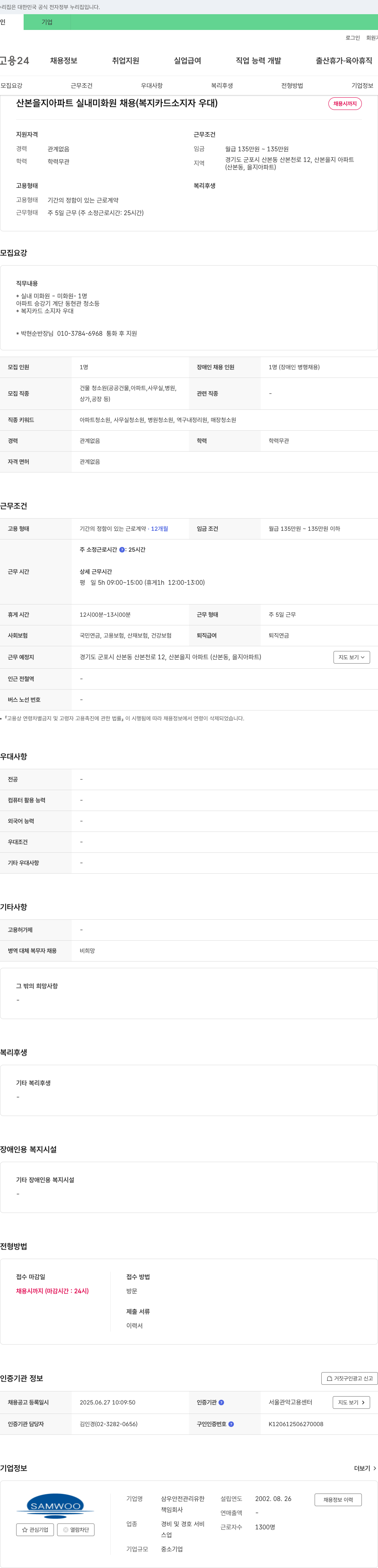The height and width of the screenshot is (1568, 378).
Task: Open the 취업지원 menu
Action: pos(126,61)
